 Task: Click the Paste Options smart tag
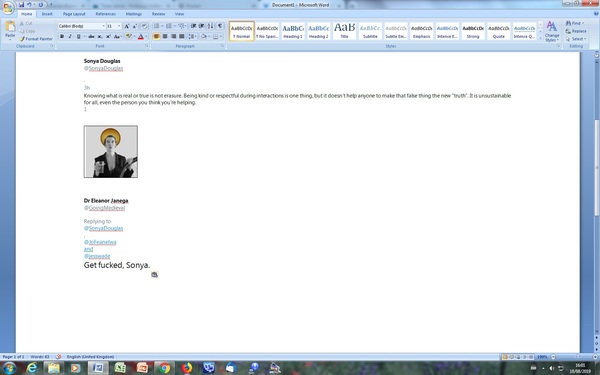[x=154, y=274]
